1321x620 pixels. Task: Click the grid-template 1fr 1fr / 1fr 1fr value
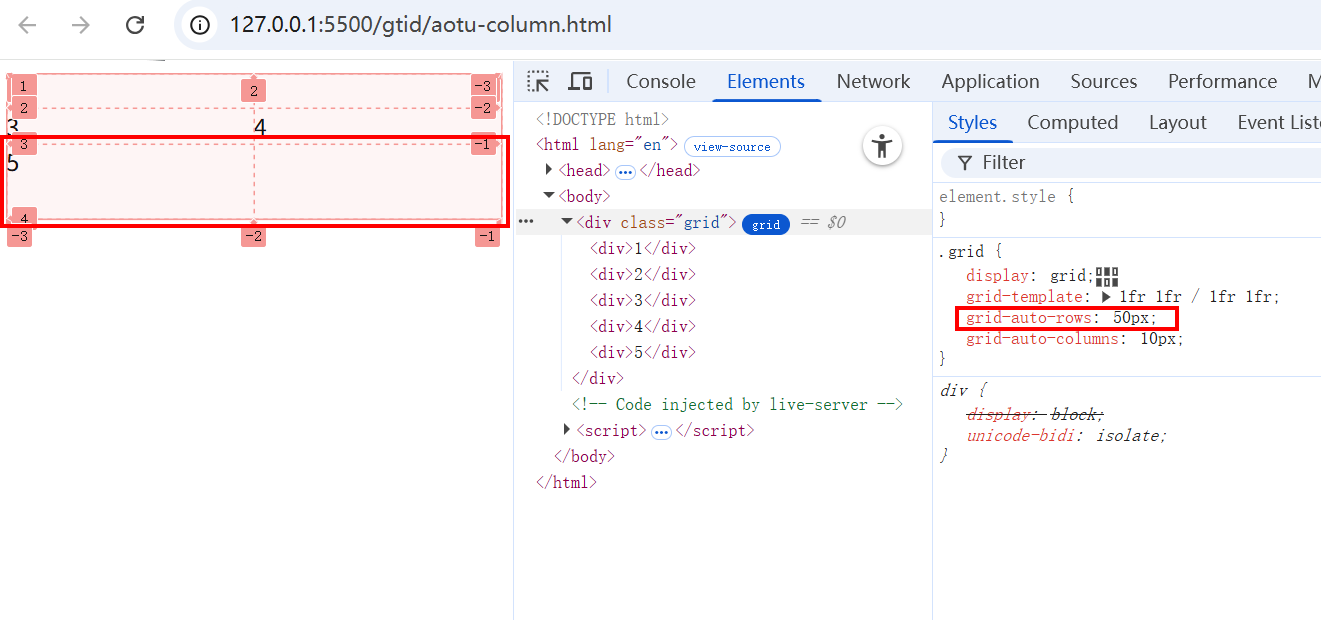(1195, 297)
